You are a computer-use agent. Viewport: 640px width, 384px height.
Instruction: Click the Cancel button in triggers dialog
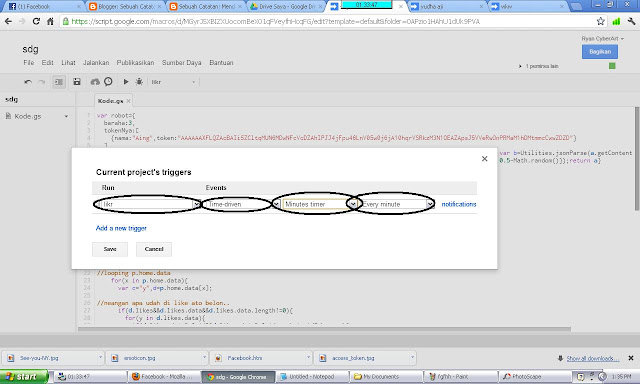[154, 249]
